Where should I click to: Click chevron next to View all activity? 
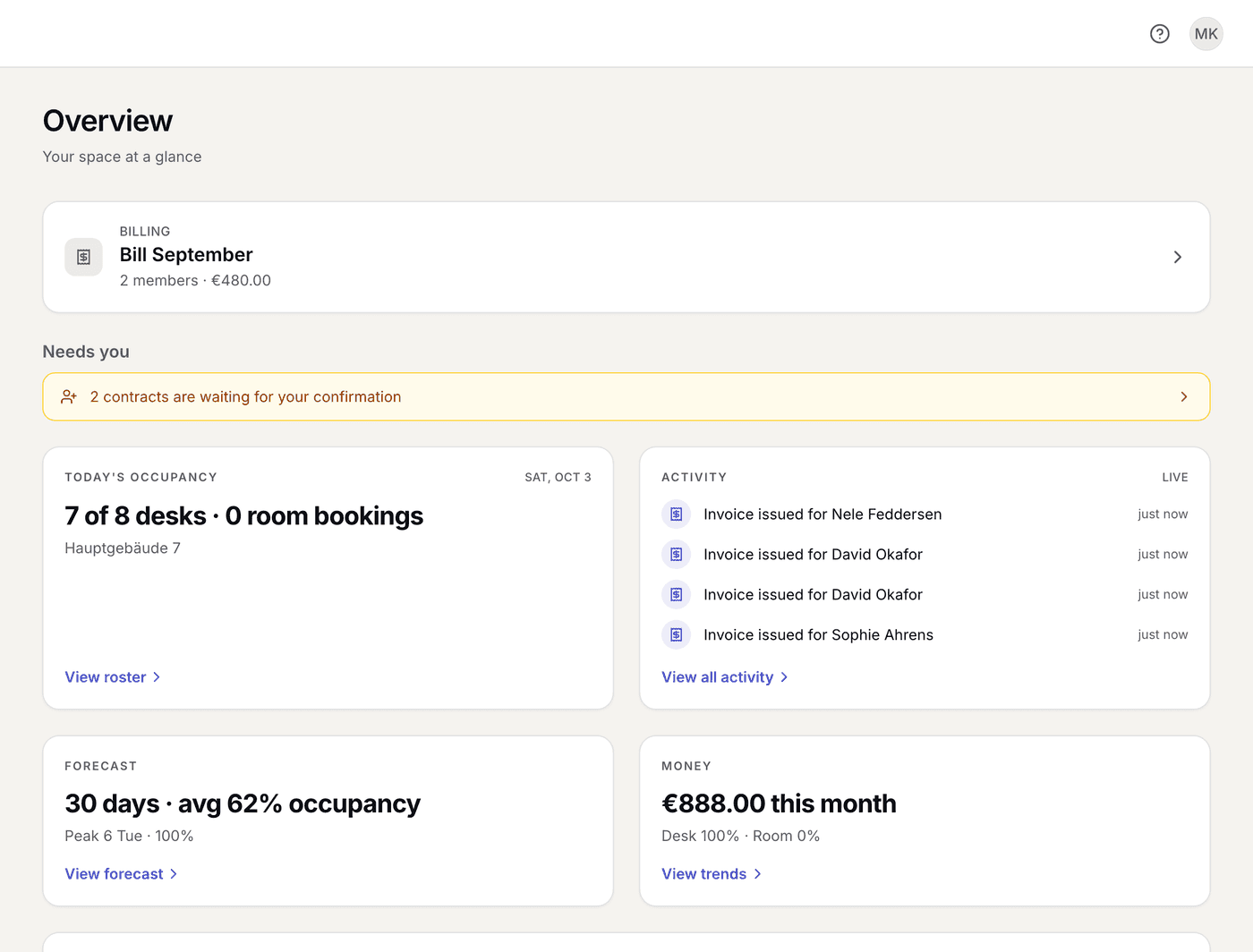click(784, 677)
